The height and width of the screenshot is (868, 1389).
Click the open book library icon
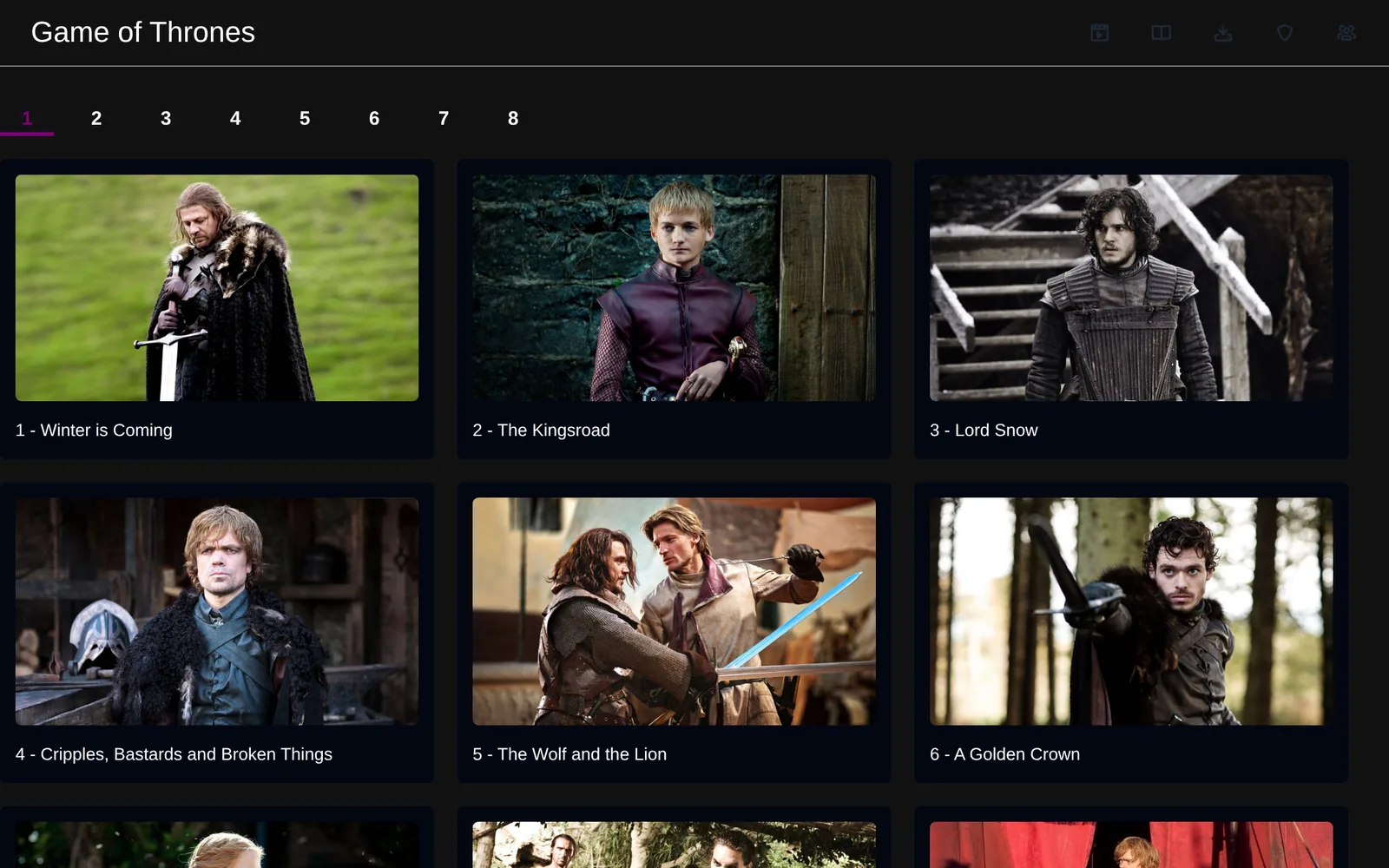click(1161, 33)
